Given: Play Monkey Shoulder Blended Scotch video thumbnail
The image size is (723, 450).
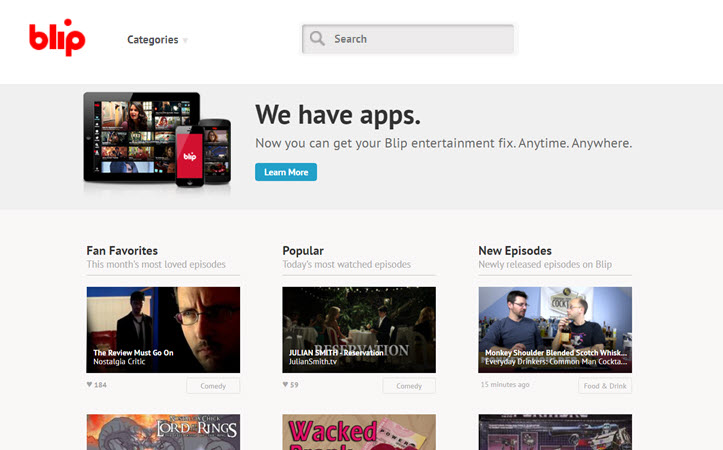Looking at the screenshot, I should point(555,330).
